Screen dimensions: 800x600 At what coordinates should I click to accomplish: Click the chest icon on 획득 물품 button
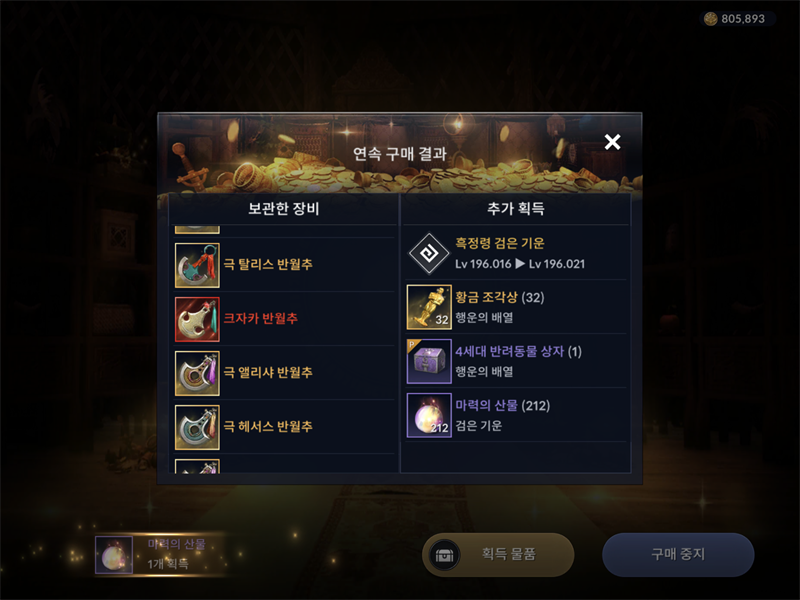point(444,555)
